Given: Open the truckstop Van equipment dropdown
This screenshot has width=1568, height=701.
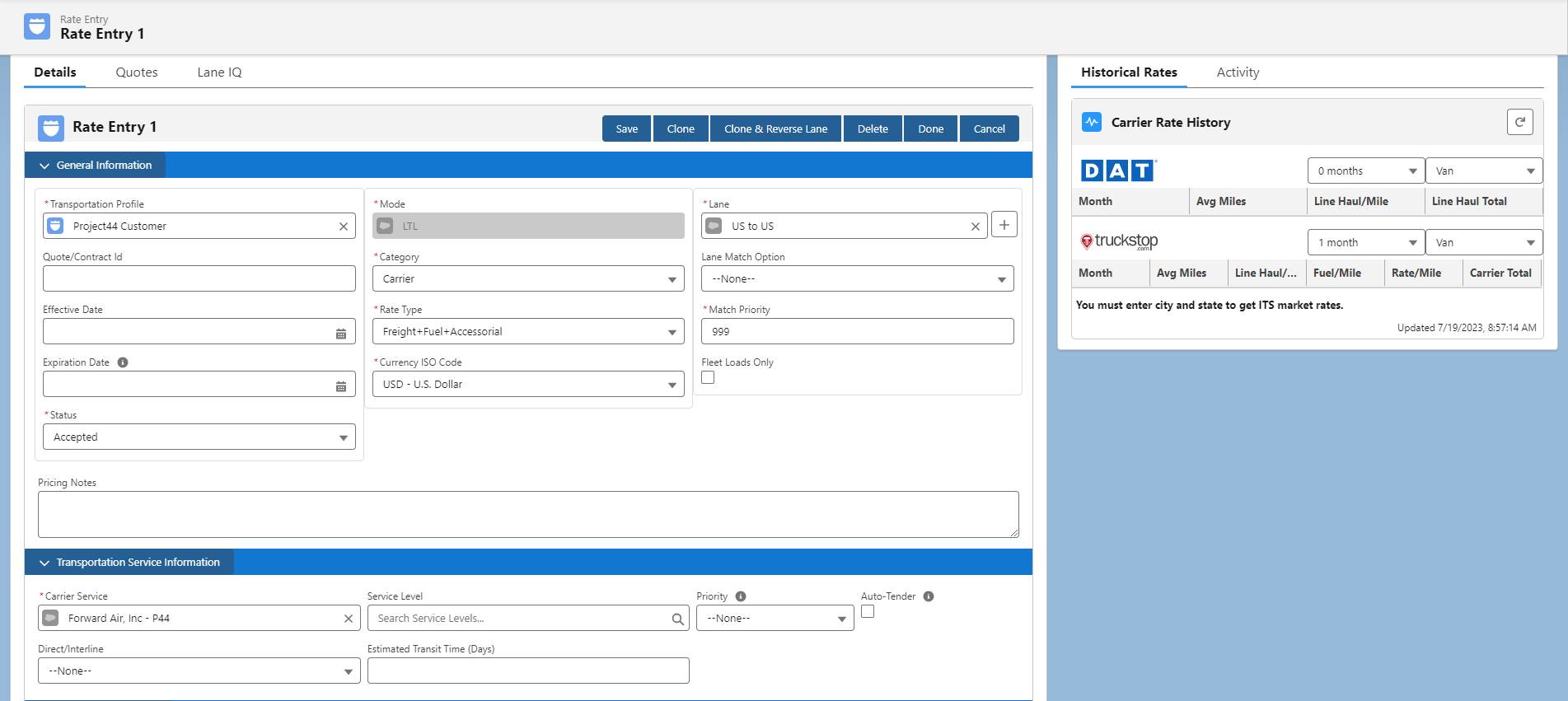Looking at the screenshot, I should [x=1484, y=243].
